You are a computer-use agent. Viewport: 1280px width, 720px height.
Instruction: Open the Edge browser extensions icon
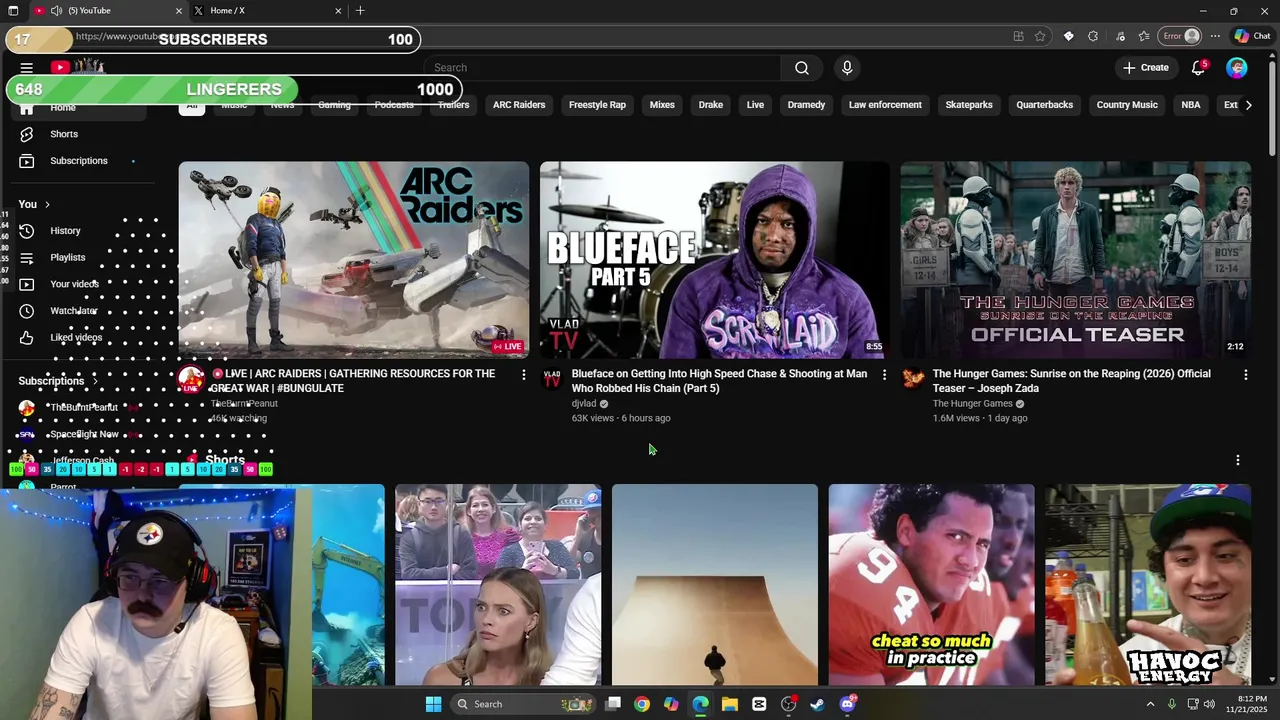click(1093, 36)
